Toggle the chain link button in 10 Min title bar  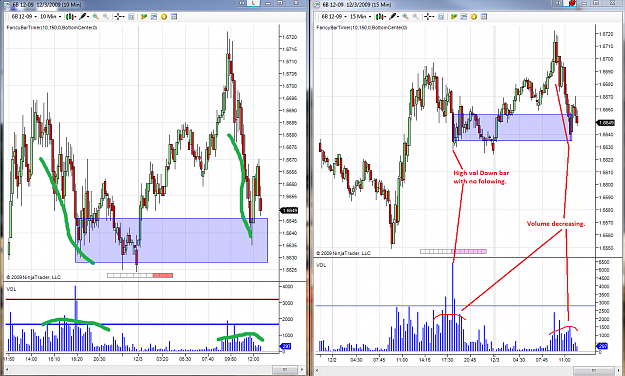tap(242, 3)
